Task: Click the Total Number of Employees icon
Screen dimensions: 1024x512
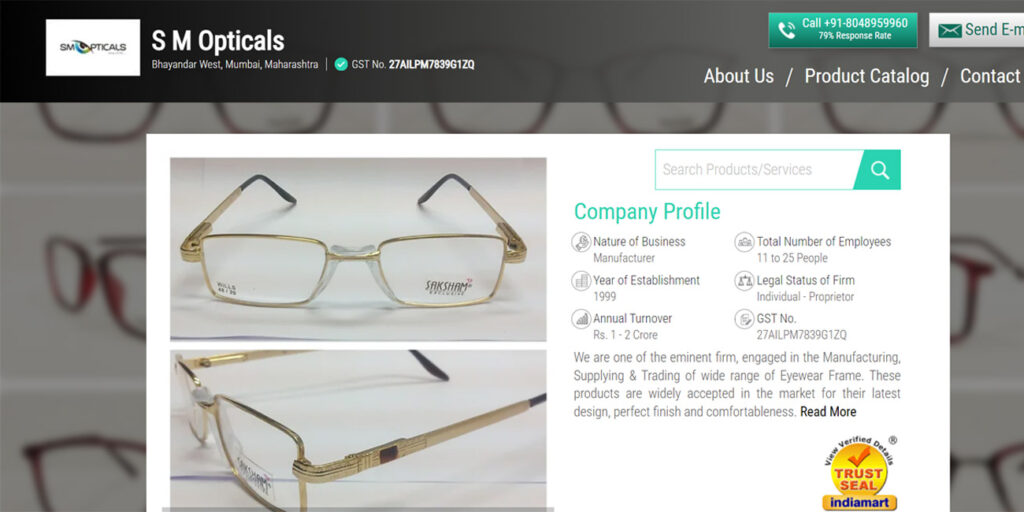Action: (x=744, y=242)
